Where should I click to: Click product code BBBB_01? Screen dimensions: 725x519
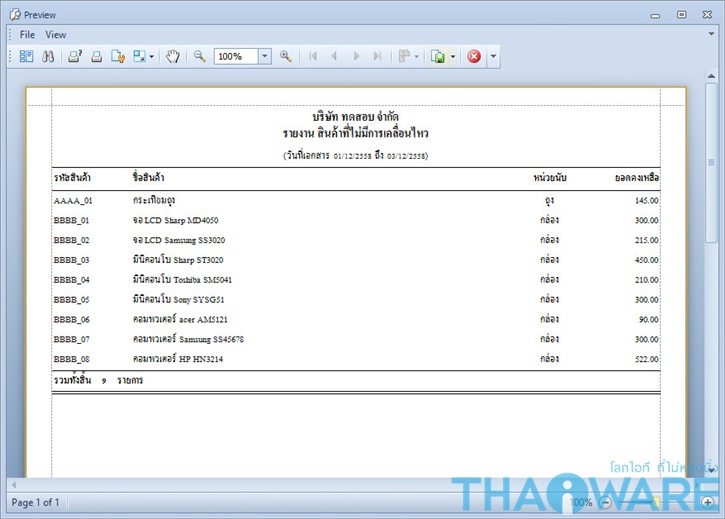coord(71,220)
